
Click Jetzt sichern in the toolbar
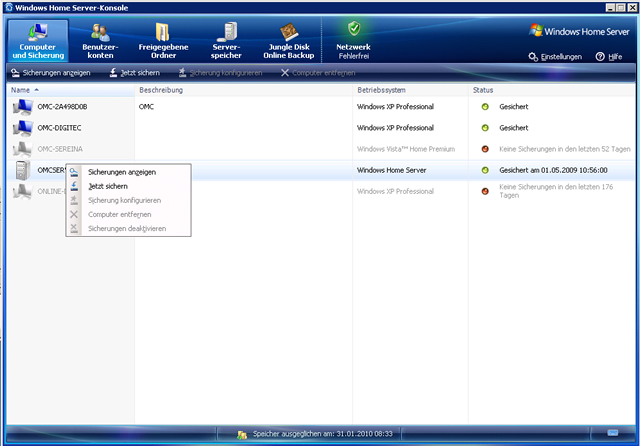point(135,73)
